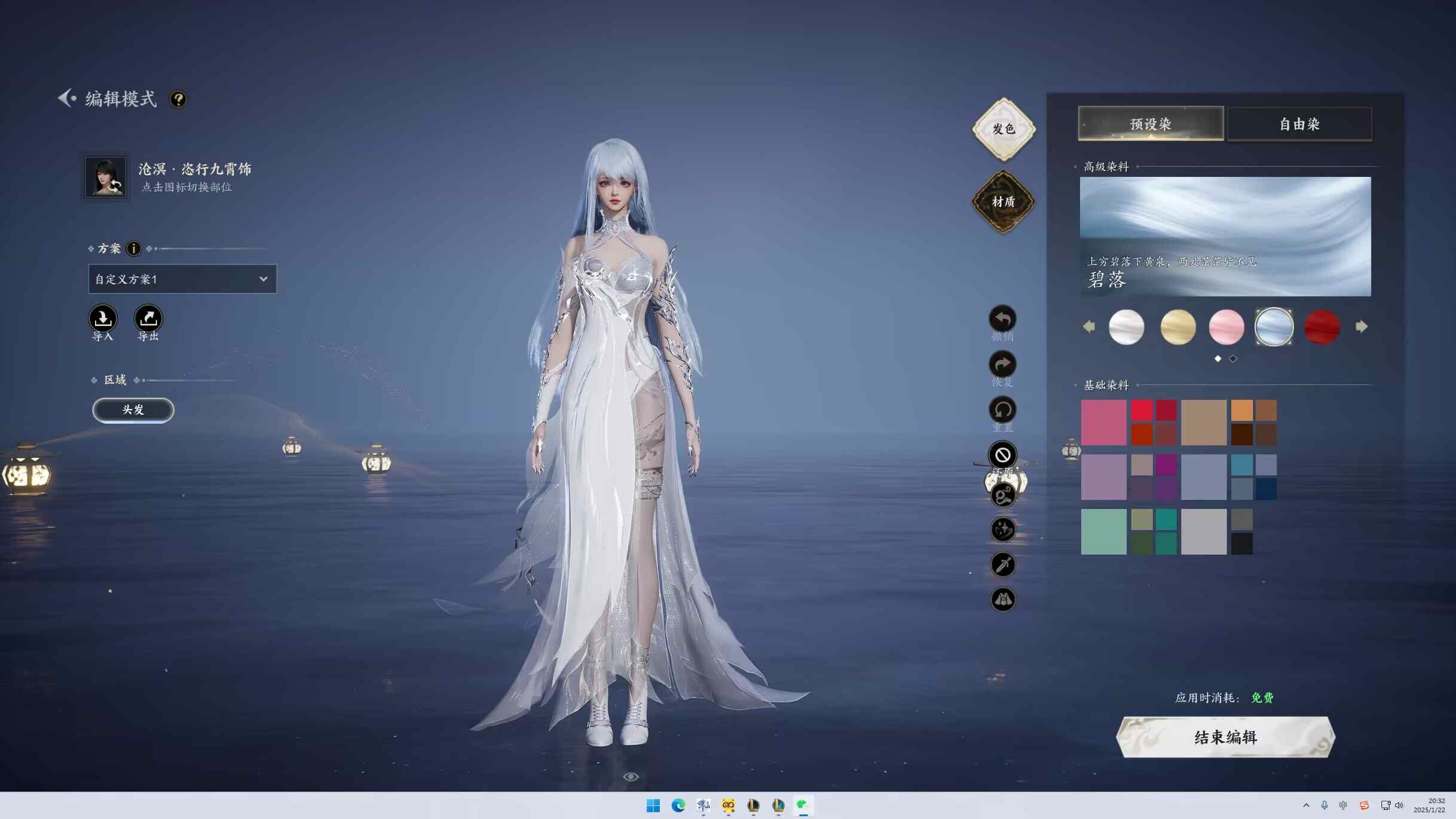Open the help question mark icon
1456x819 pixels.
[178, 99]
